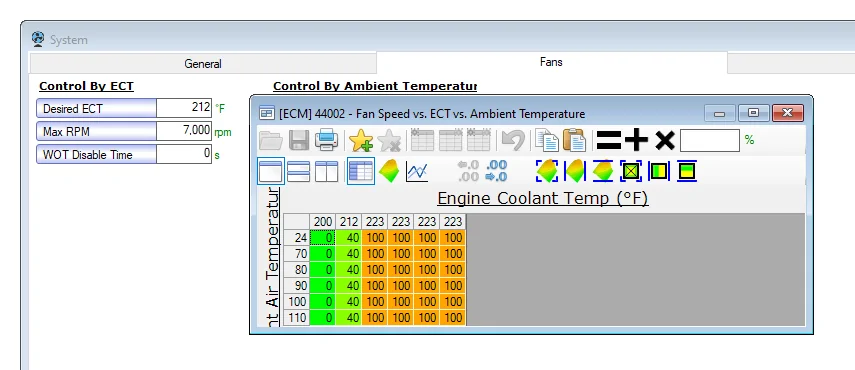
Task: Click row header 80
Action: tap(297, 270)
